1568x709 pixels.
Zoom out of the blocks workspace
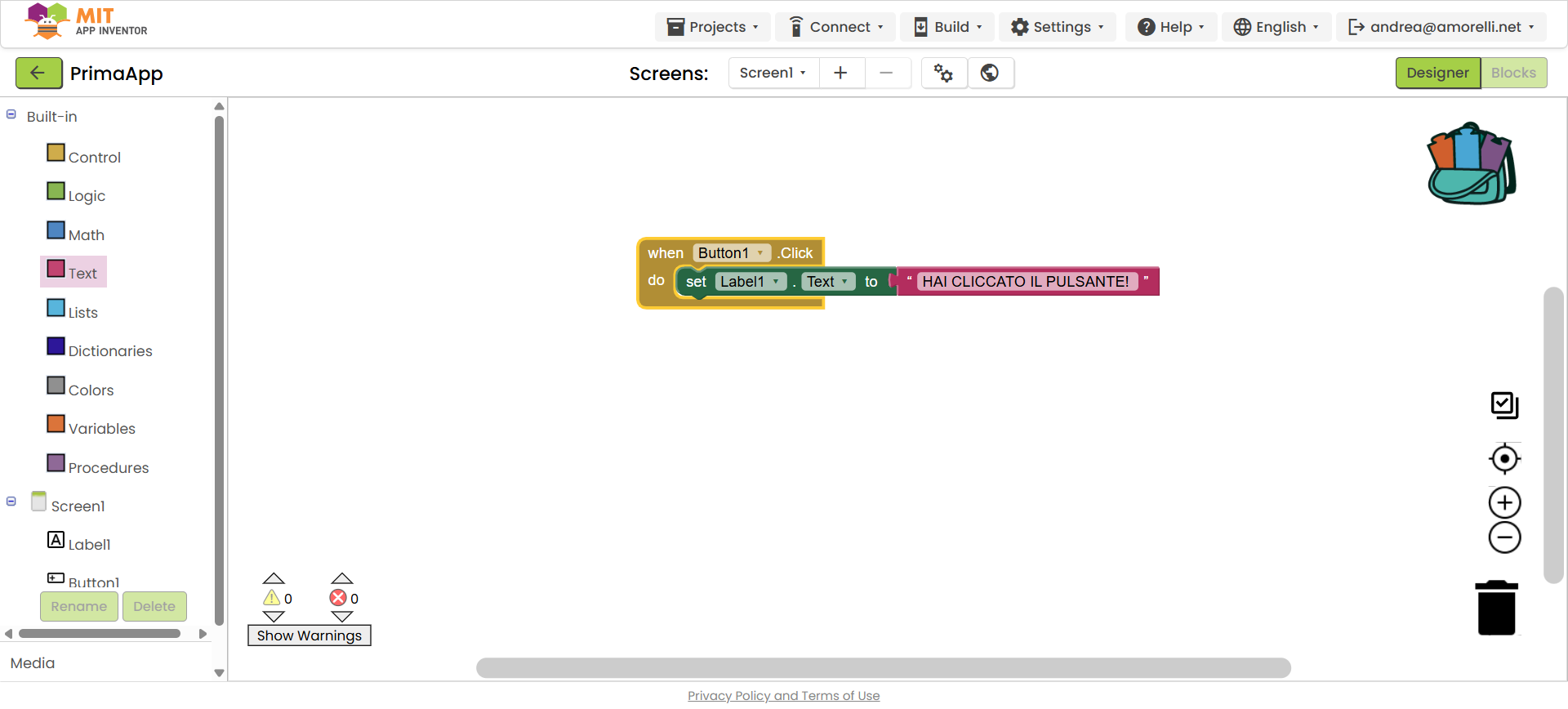[x=1504, y=537]
